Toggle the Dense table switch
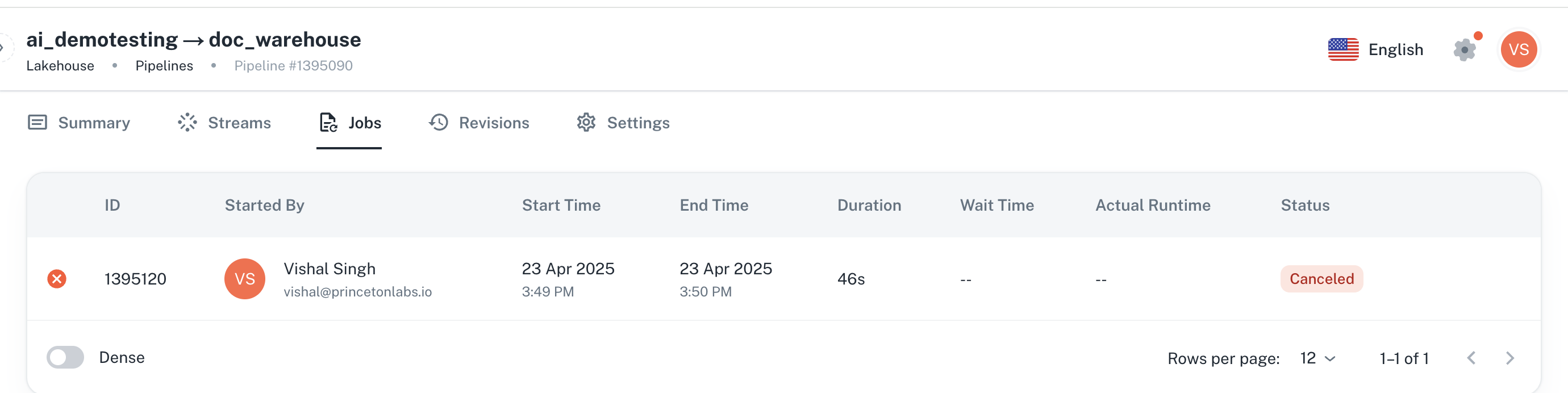The image size is (1568, 393). 65,358
